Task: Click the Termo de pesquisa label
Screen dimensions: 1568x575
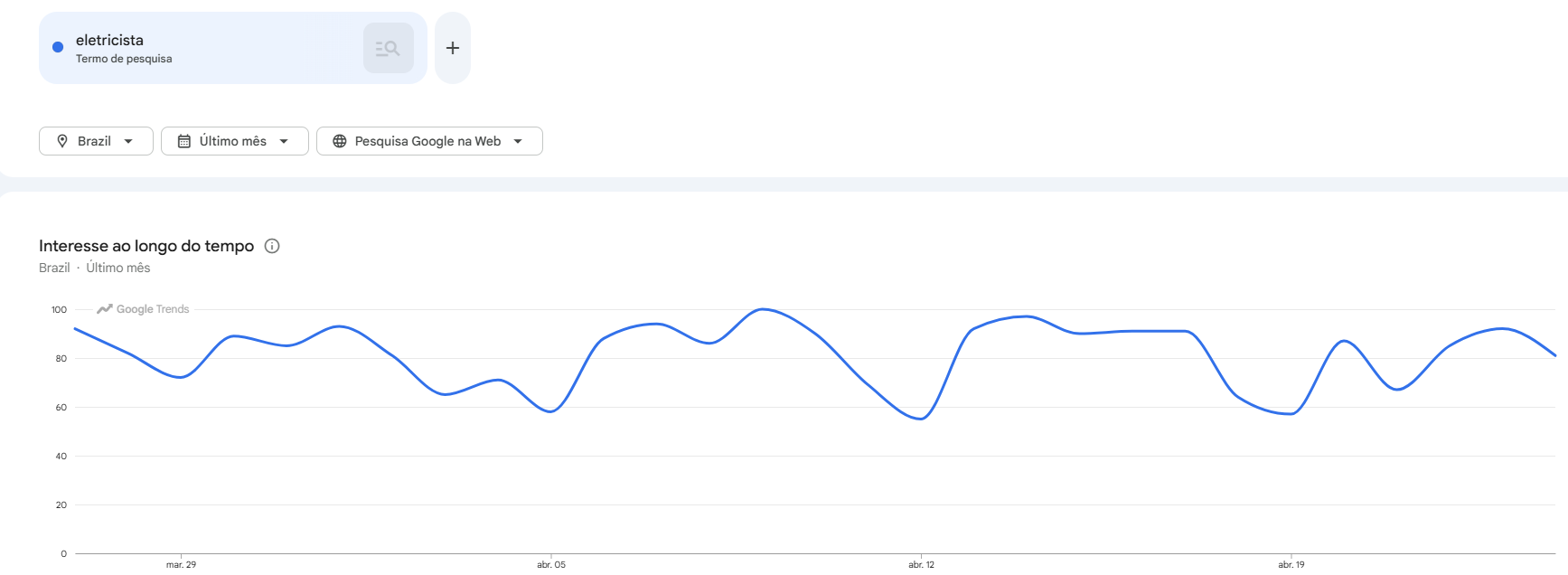Action: [124, 59]
